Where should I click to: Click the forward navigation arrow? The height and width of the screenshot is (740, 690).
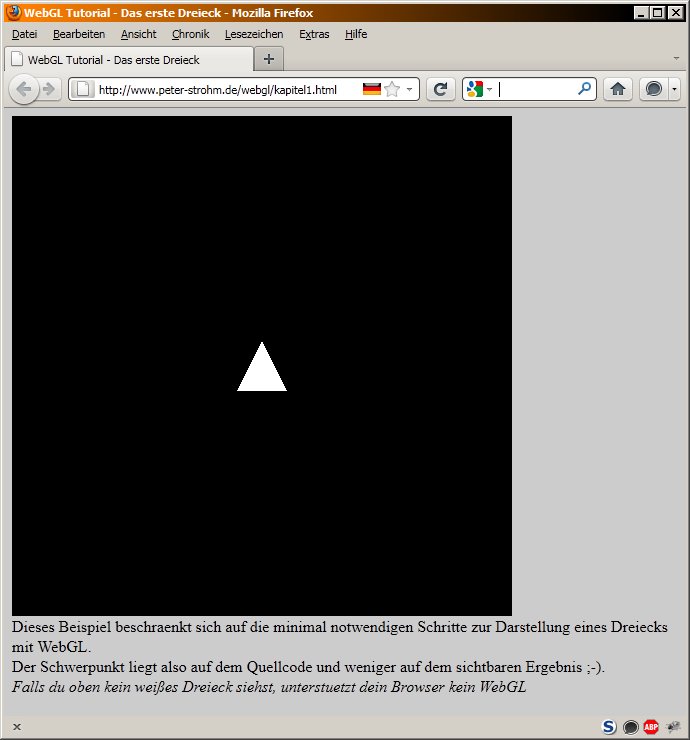[47, 90]
